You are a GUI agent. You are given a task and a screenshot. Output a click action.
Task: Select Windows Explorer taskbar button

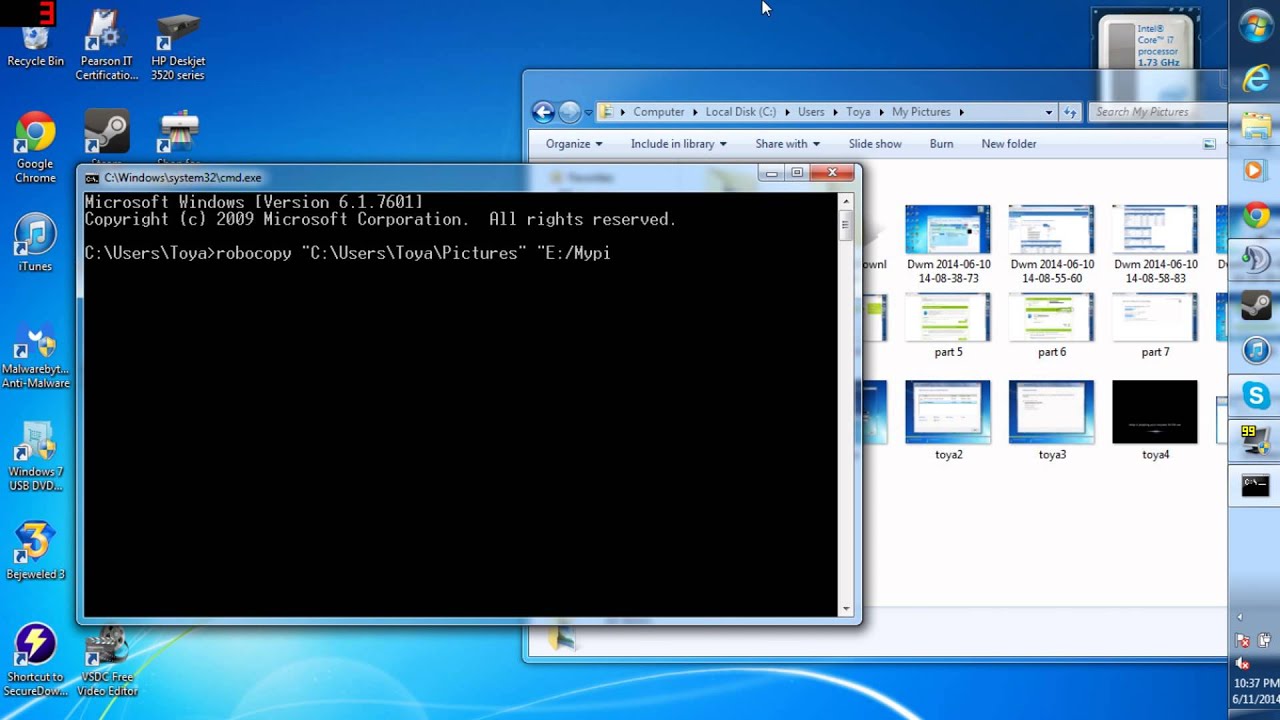coord(1256,126)
